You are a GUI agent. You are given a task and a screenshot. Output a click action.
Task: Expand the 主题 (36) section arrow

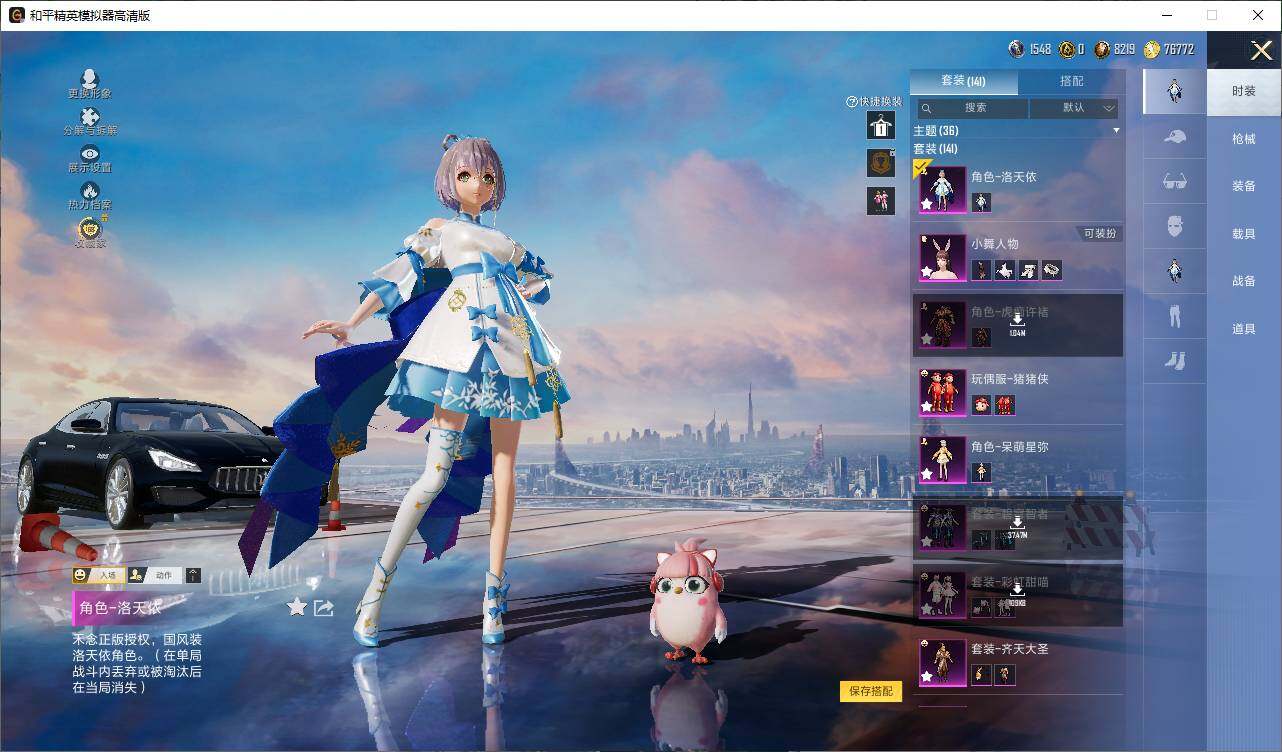(1116, 131)
